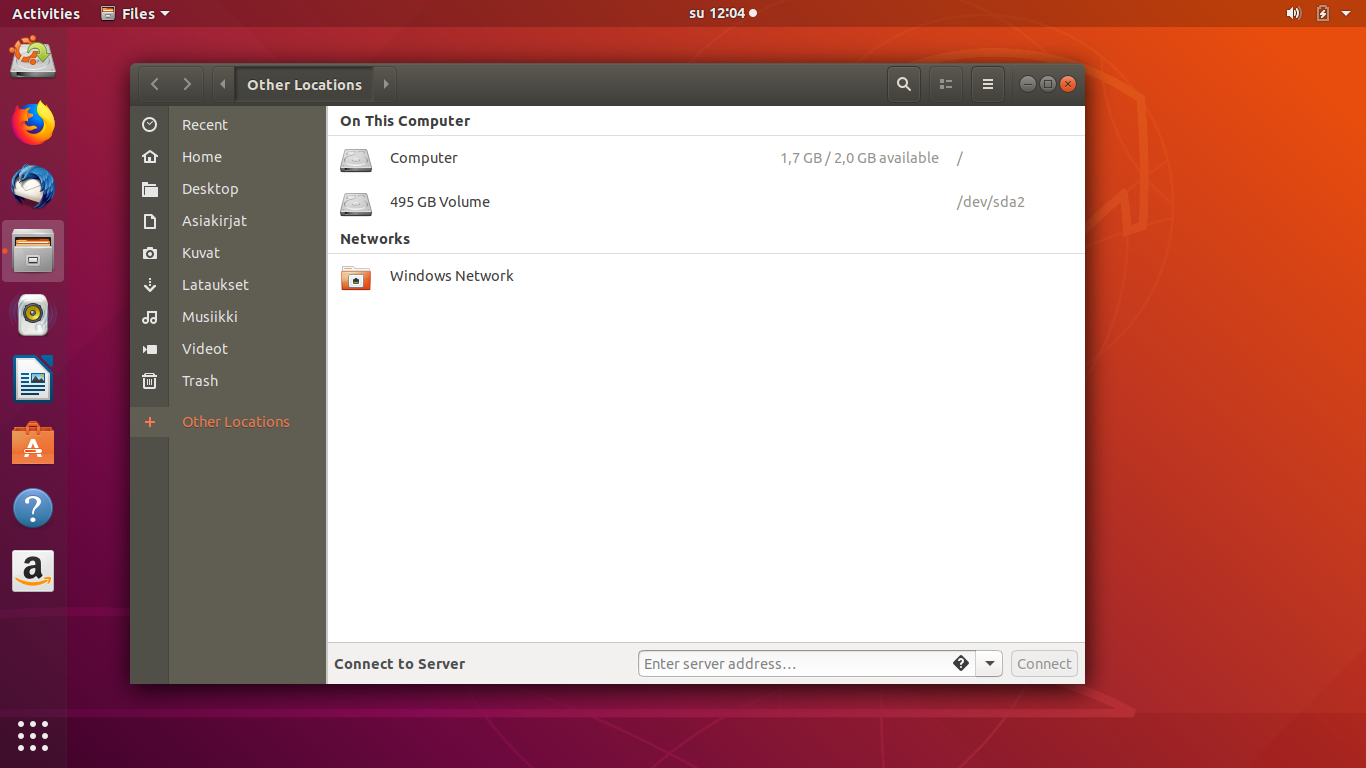Go to Home folder in sidebar
This screenshot has width=1366, height=768.
click(202, 157)
